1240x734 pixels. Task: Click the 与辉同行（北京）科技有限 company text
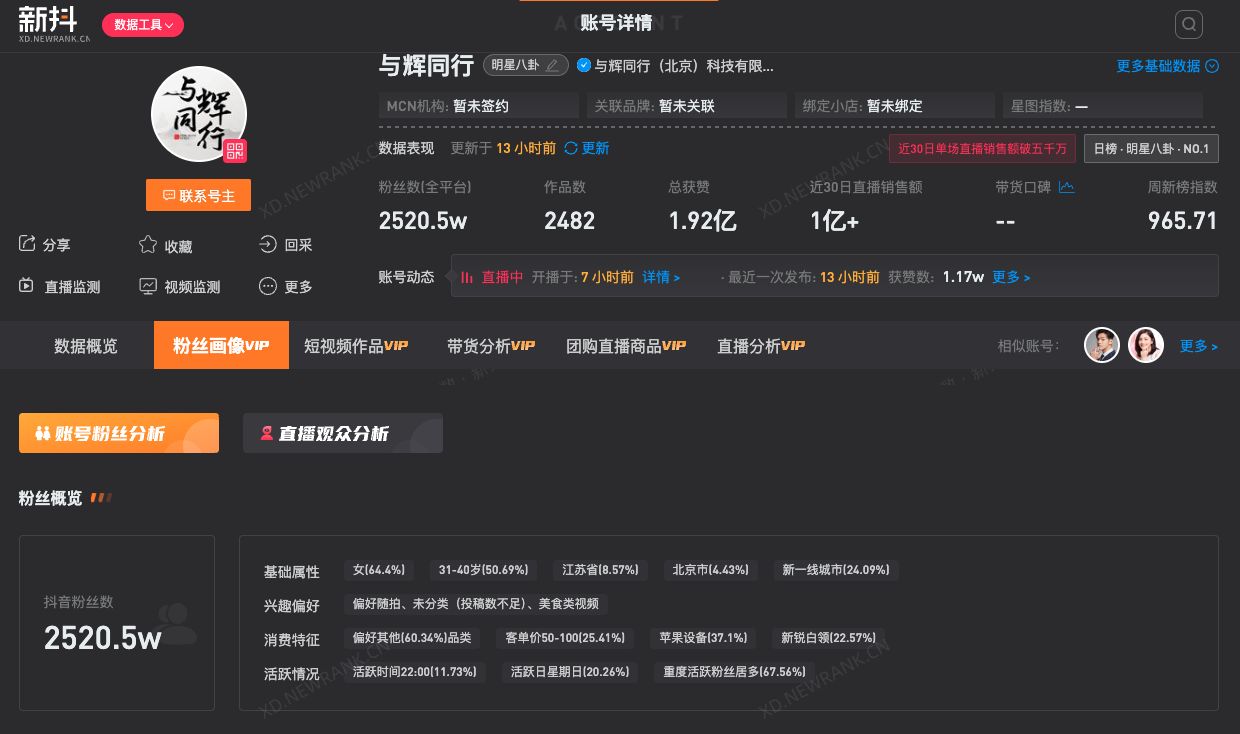(684, 66)
